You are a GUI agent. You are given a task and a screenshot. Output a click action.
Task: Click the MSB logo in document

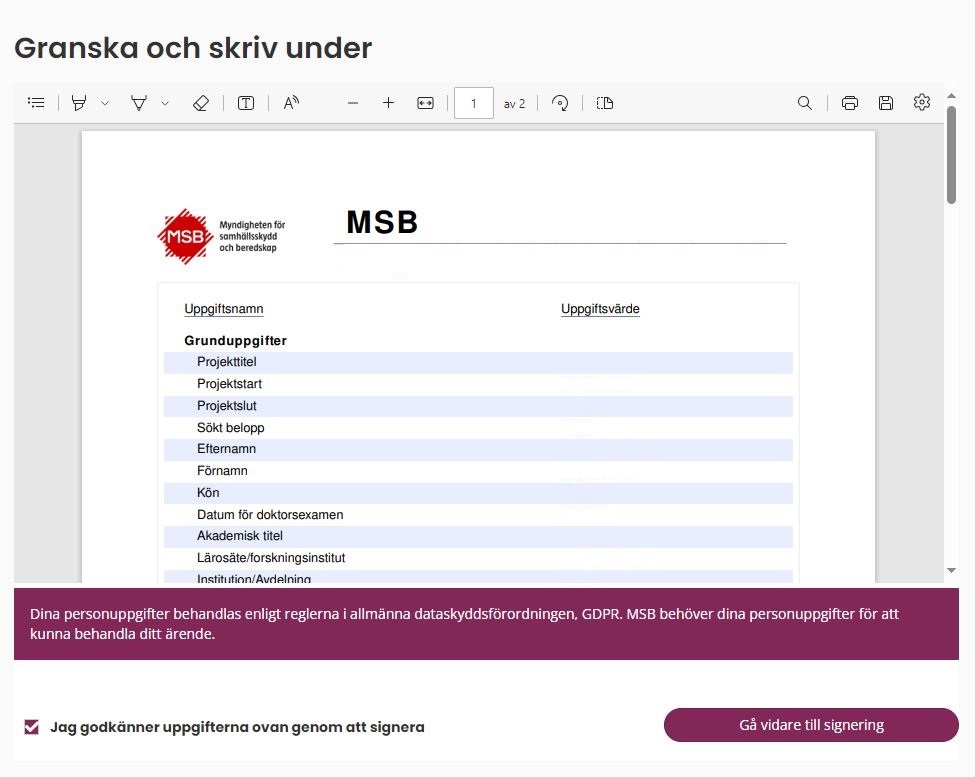pos(221,236)
